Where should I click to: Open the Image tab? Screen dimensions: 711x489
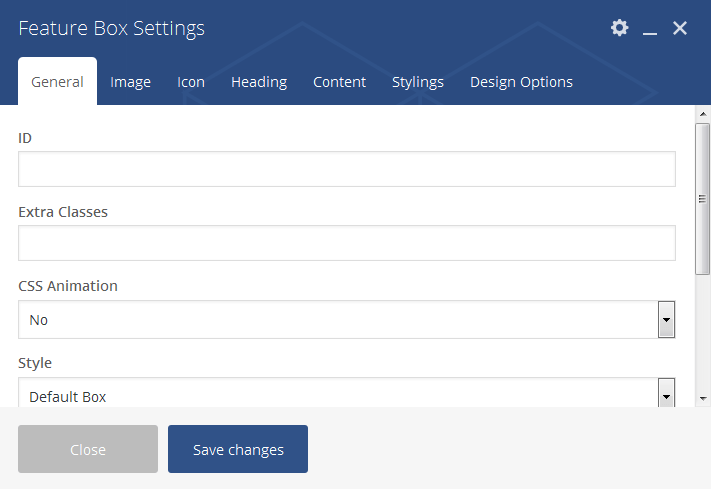(x=130, y=82)
